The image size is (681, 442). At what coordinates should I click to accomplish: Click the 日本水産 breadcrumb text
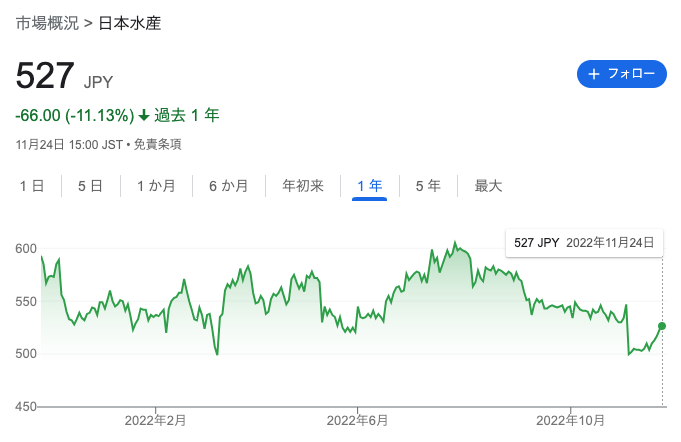click(x=129, y=23)
